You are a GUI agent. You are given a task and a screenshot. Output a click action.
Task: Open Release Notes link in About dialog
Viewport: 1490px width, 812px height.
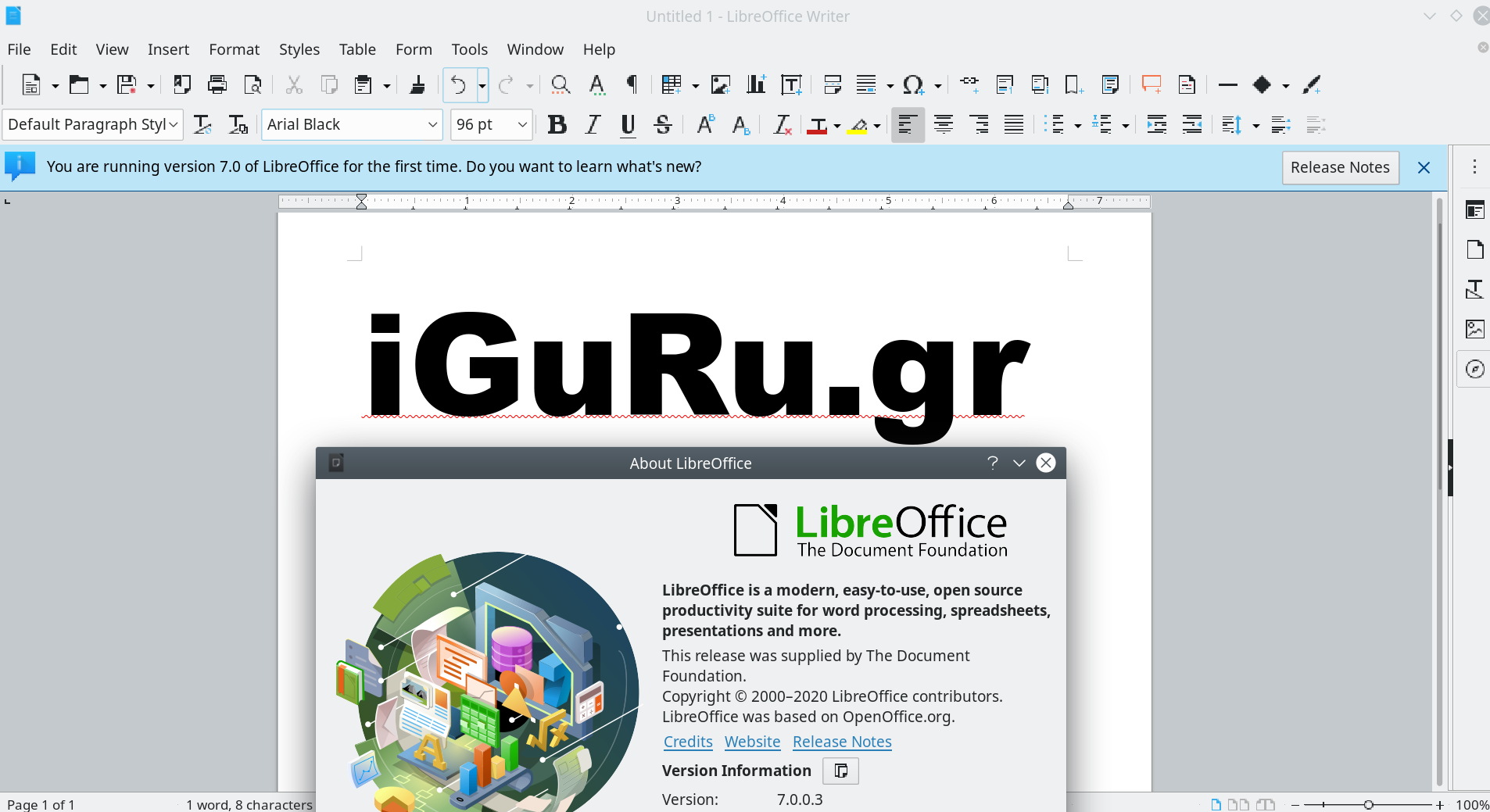(842, 742)
